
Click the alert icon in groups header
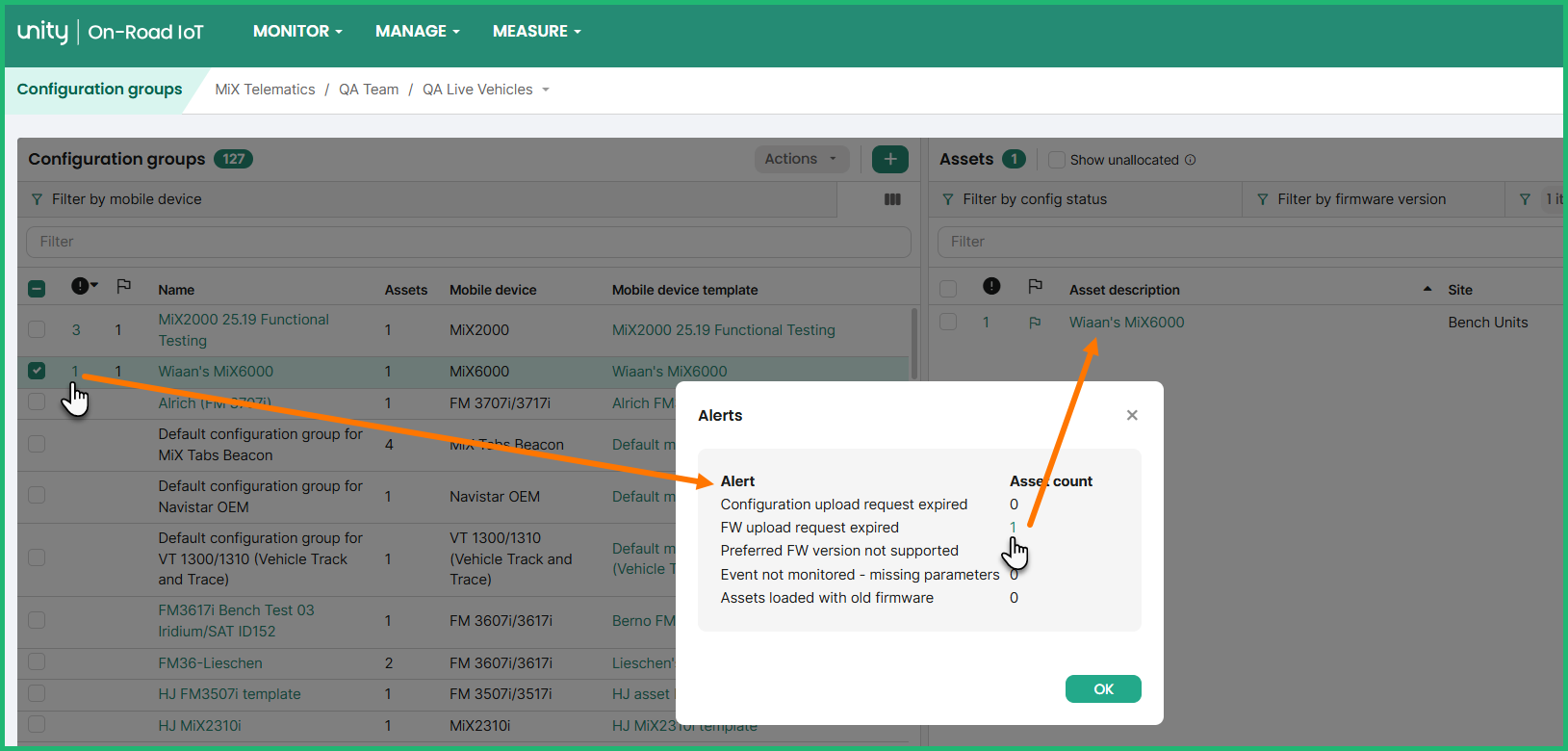pyautogui.click(x=81, y=286)
